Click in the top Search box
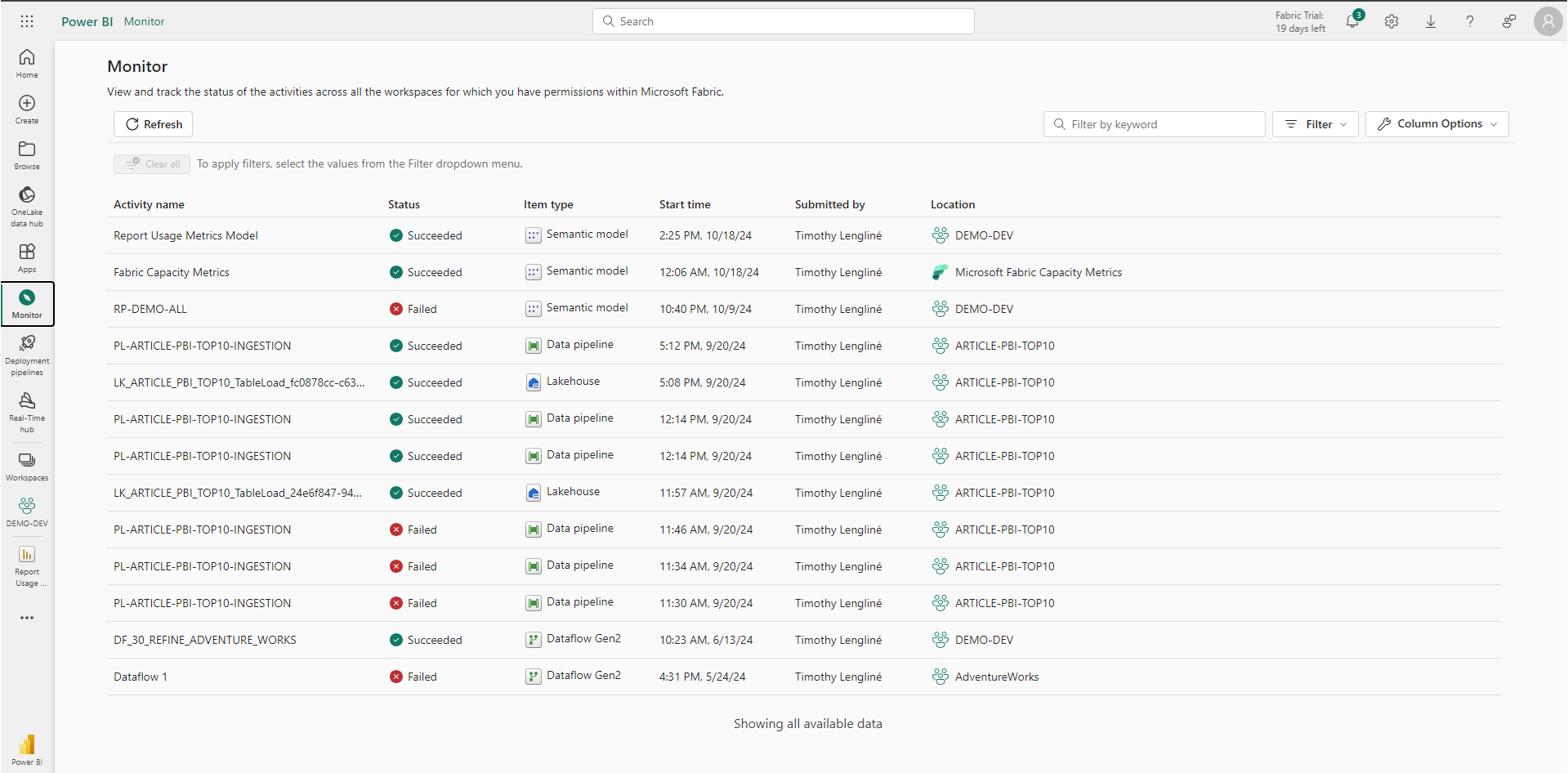Image resolution: width=1568 pixels, height=773 pixels. point(784,21)
